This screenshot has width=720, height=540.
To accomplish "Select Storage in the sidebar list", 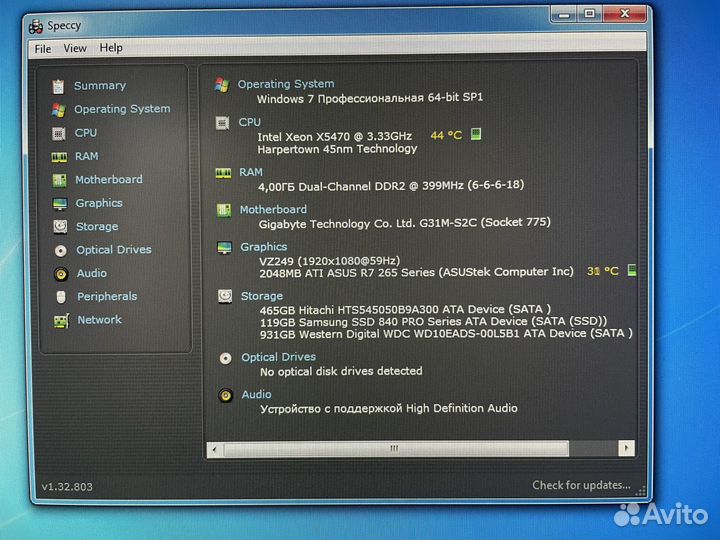I will [97, 226].
